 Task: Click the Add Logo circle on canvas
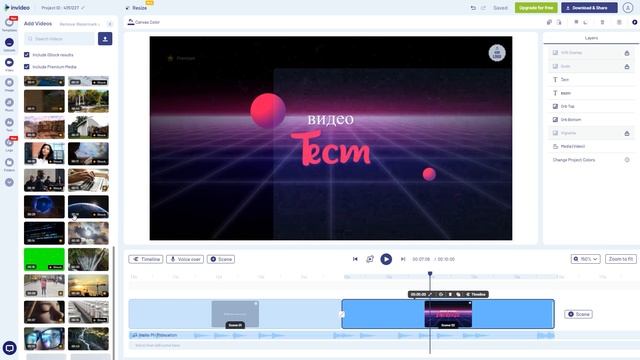tap(497, 53)
